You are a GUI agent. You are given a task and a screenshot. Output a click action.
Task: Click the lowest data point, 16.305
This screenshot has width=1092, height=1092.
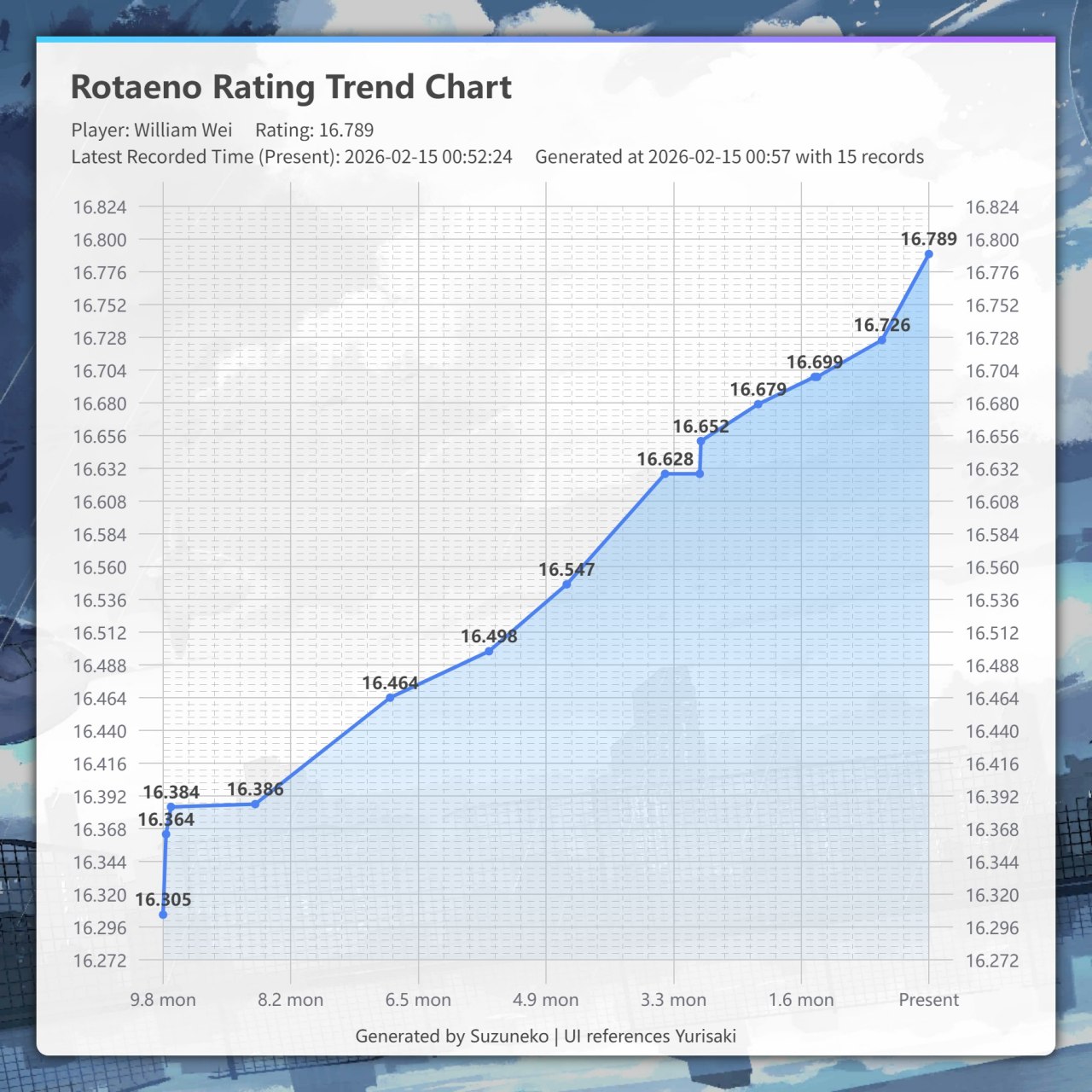tap(163, 915)
